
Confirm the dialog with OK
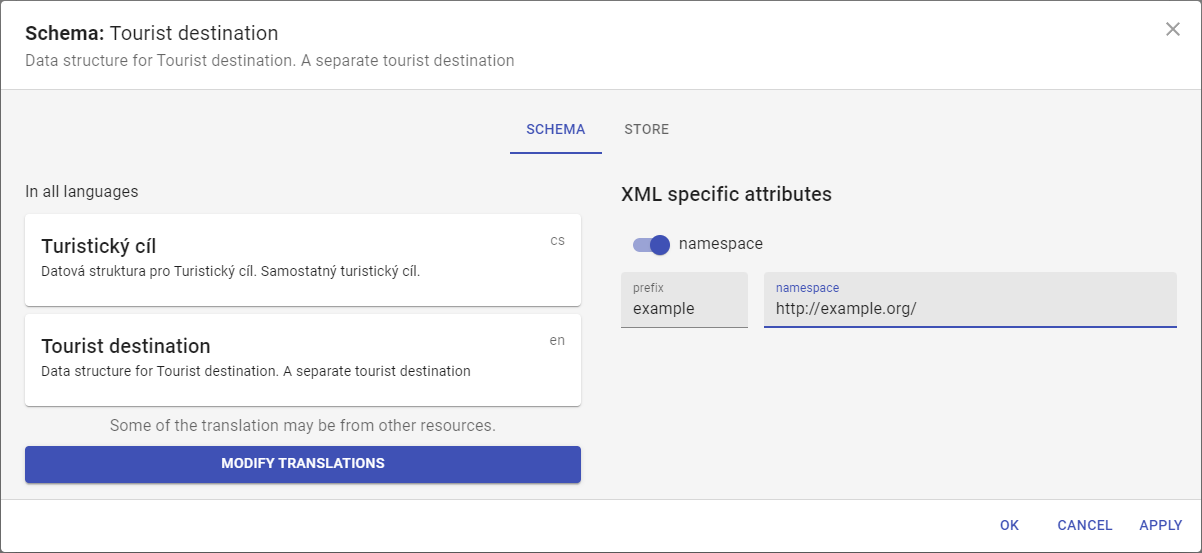pos(1009,525)
